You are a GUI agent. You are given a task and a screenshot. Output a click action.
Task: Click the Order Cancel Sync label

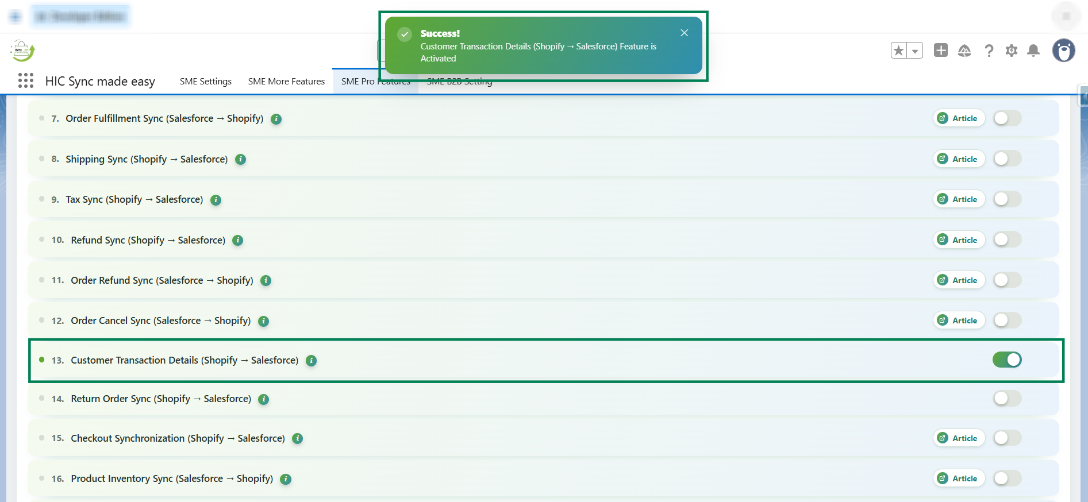coord(160,321)
